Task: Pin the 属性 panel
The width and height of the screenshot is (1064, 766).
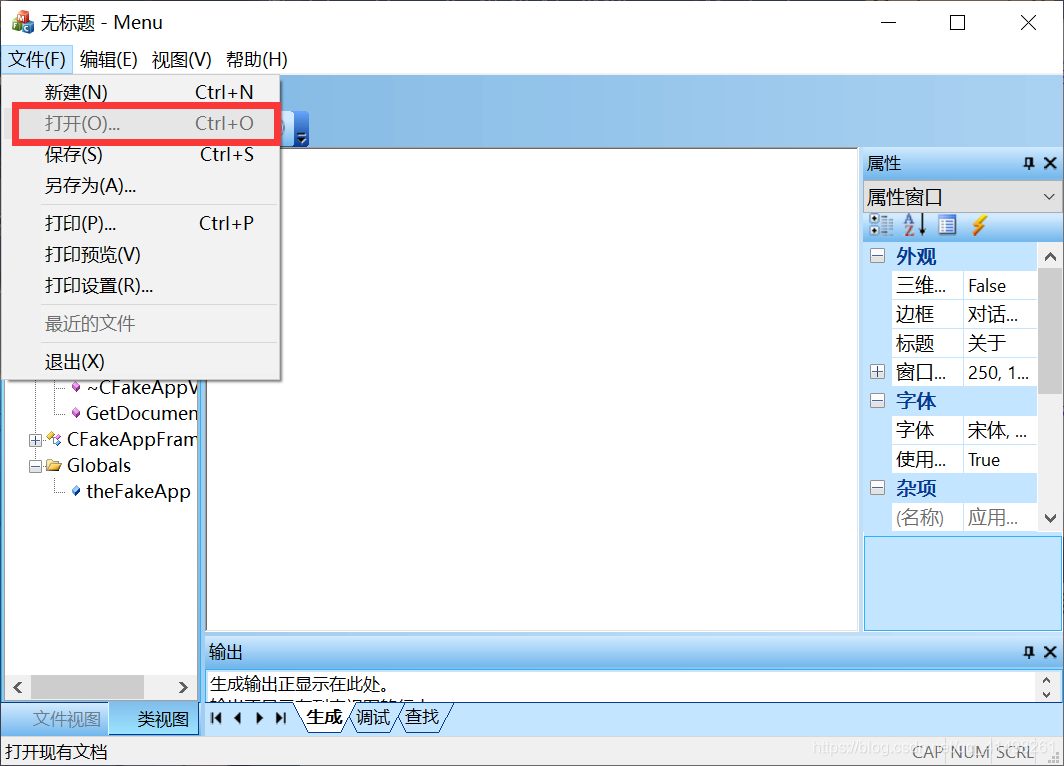Action: [1029, 163]
